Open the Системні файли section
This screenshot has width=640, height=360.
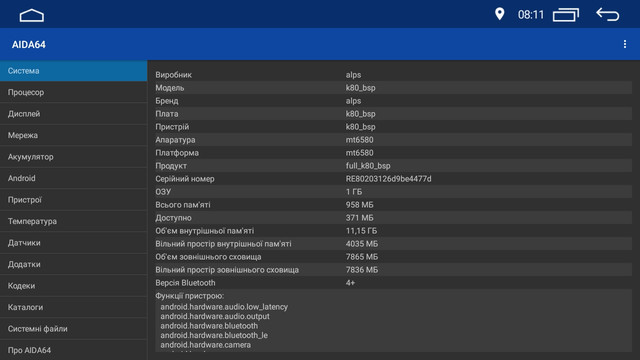click(x=73, y=329)
